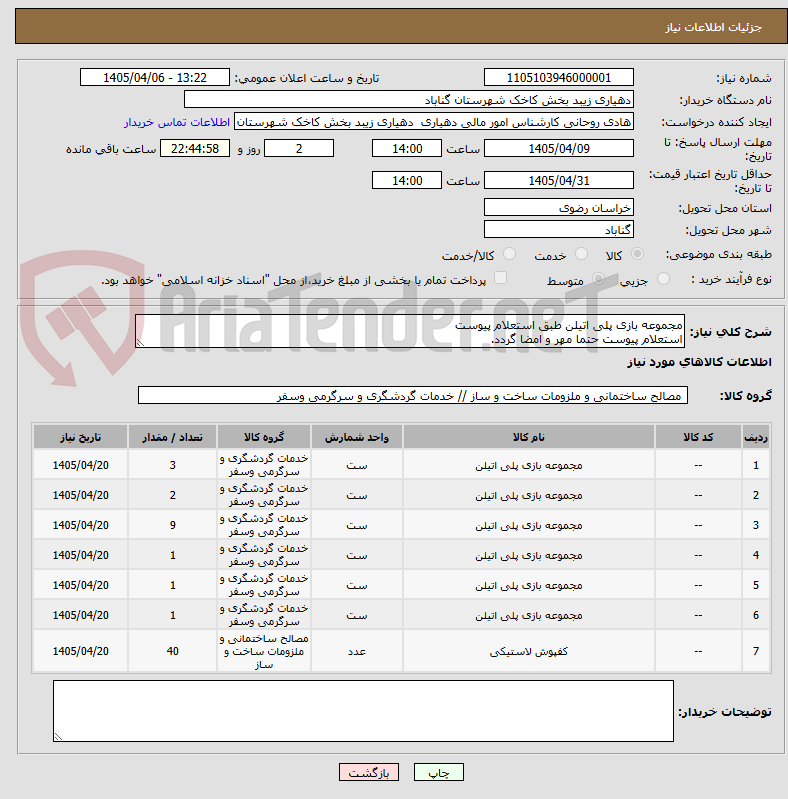Click the request creator field هادی روحانی
This screenshot has width=788, height=799.
tap(434, 122)
